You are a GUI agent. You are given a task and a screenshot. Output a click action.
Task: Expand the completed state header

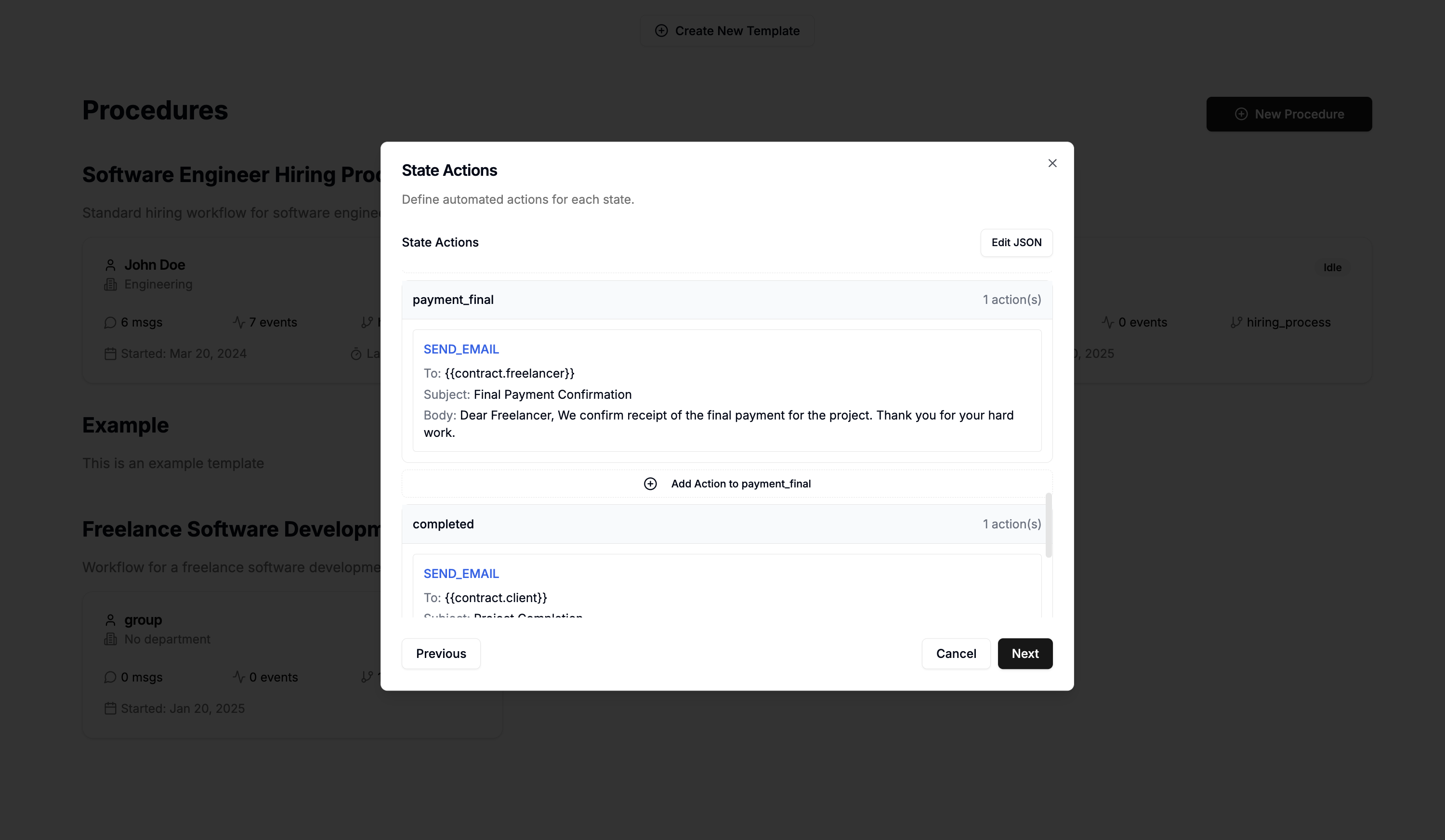pos(726,524)
